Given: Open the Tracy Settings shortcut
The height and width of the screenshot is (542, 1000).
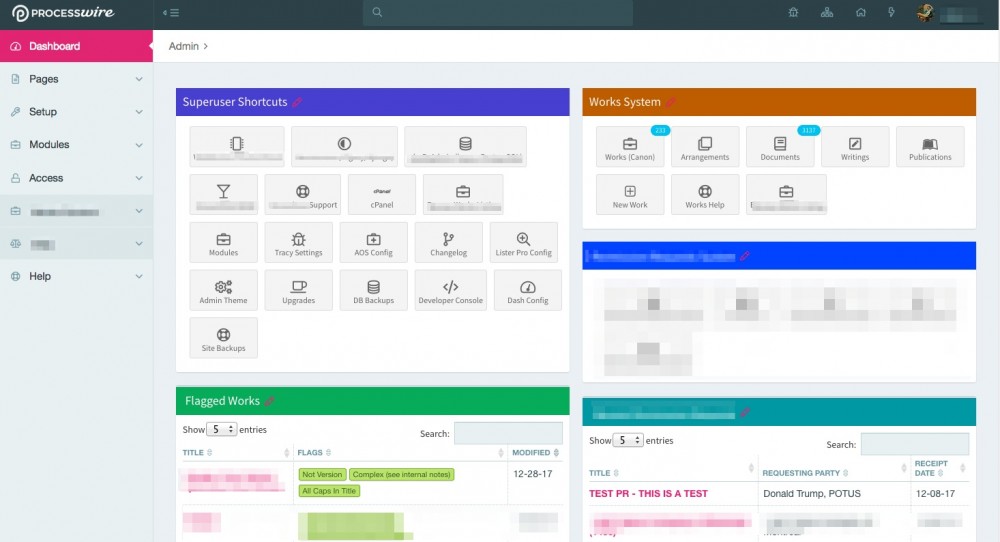Looking at the screenshot, I should pyautogui.click(x=298, y=242).
